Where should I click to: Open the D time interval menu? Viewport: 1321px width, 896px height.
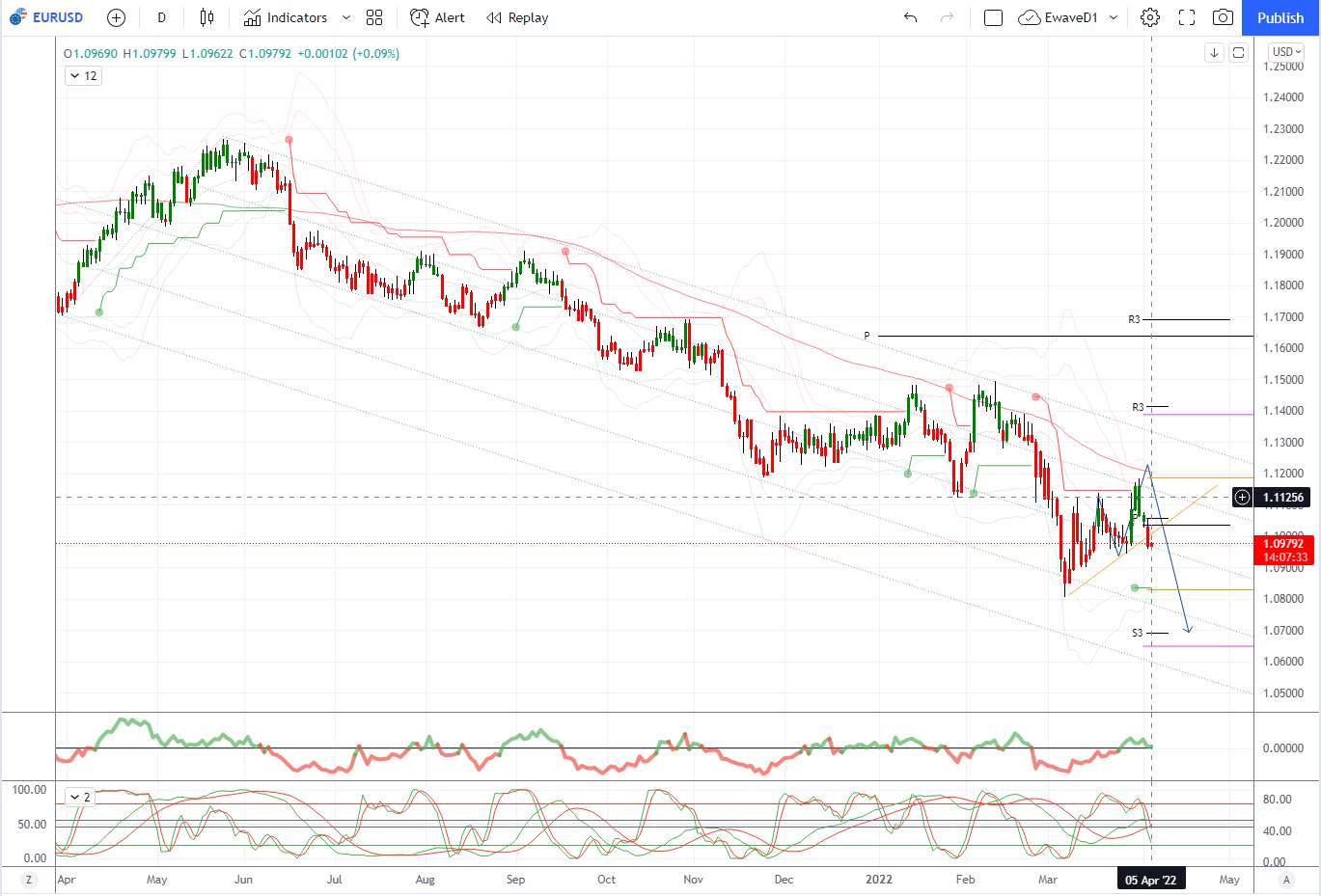(x=161, y=17)
